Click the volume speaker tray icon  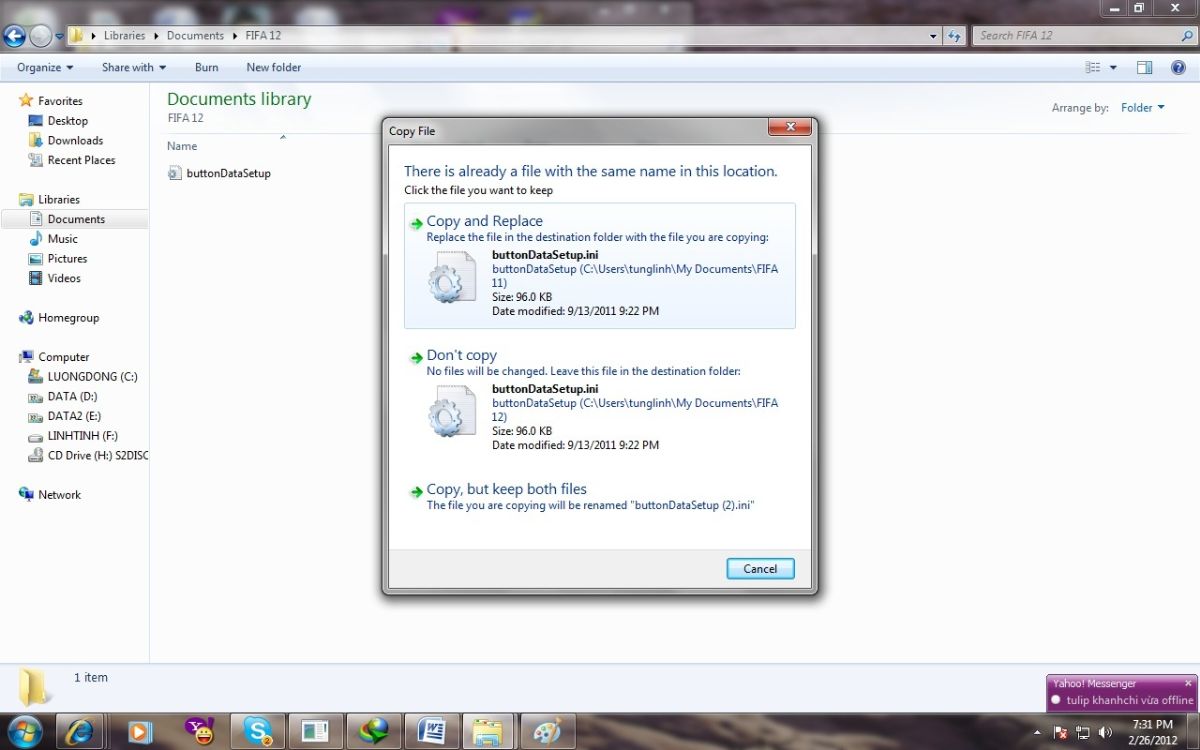point(1105,732)
